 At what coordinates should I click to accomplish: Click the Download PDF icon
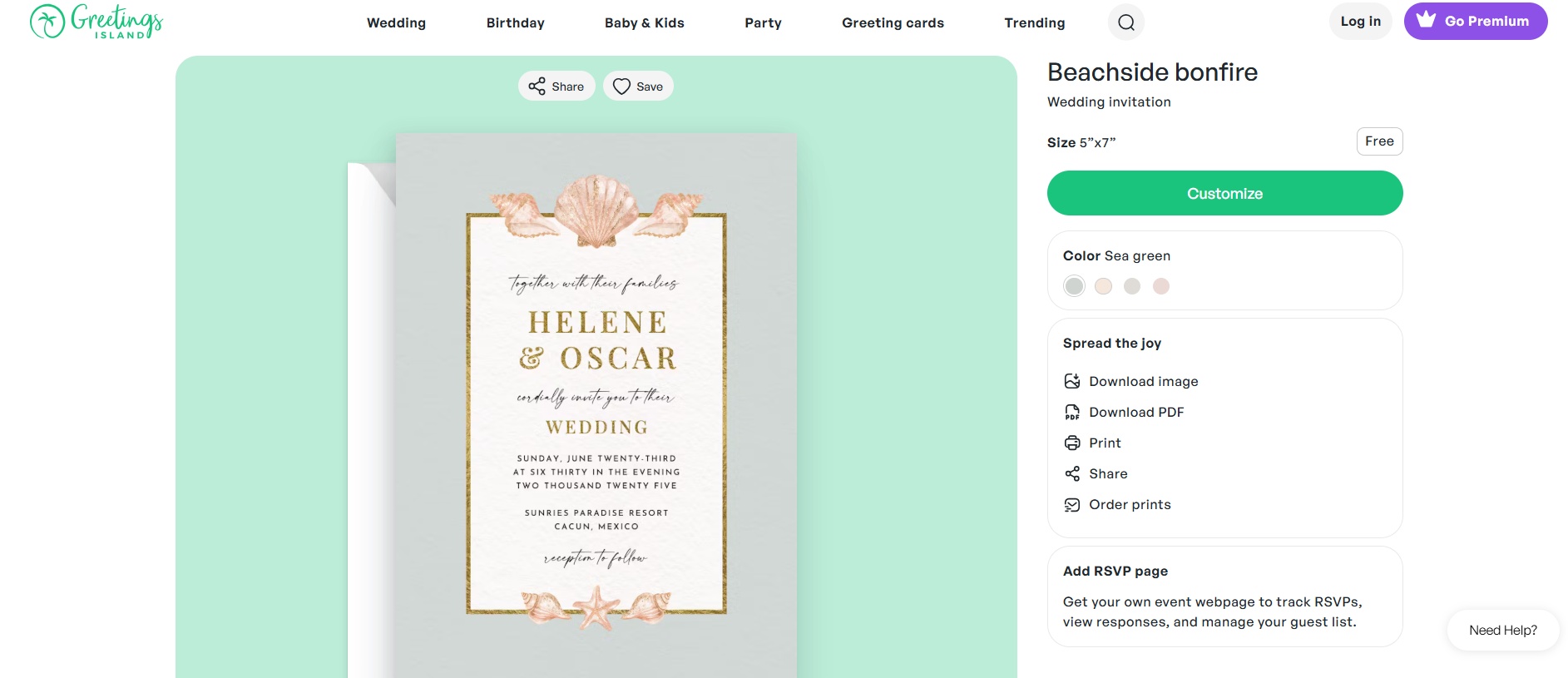click(1072, 412)
